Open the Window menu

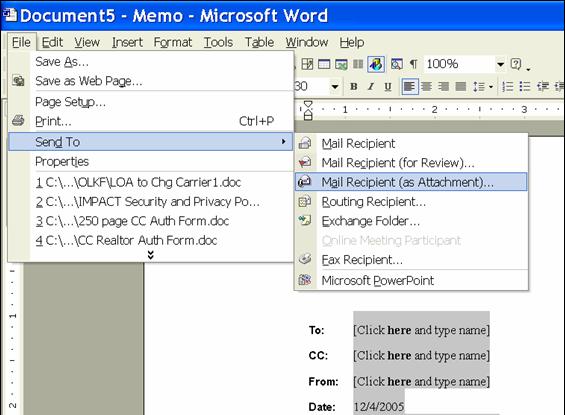pos(307,42)
